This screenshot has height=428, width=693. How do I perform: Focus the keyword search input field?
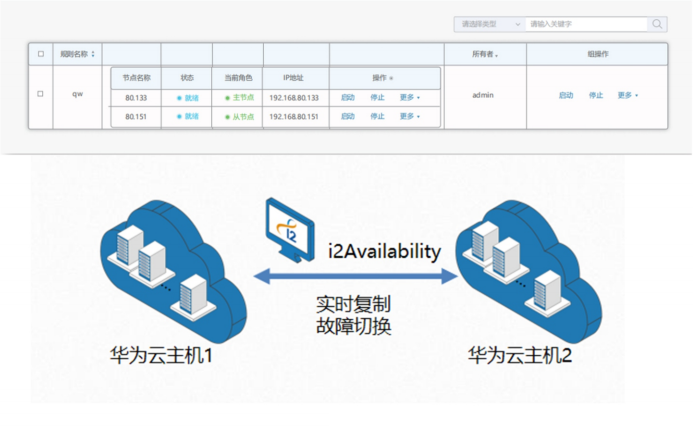click(586, 24)
